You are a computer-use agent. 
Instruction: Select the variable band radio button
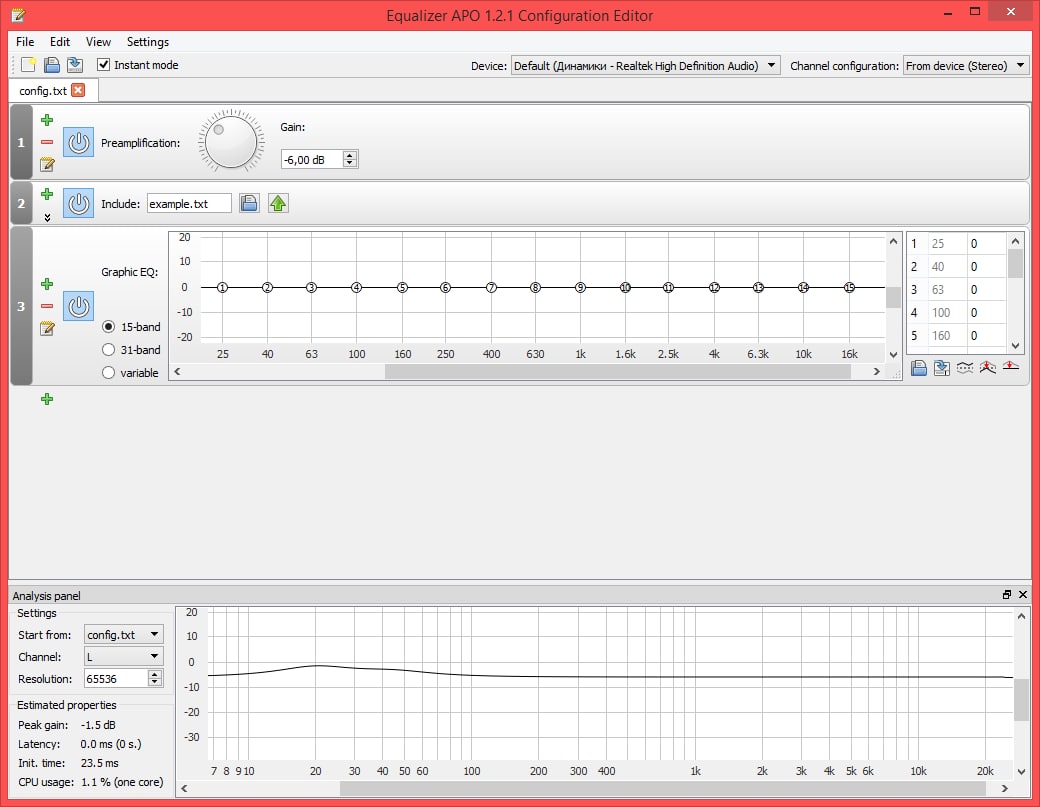pyautogui.click(x=109, y=373)
